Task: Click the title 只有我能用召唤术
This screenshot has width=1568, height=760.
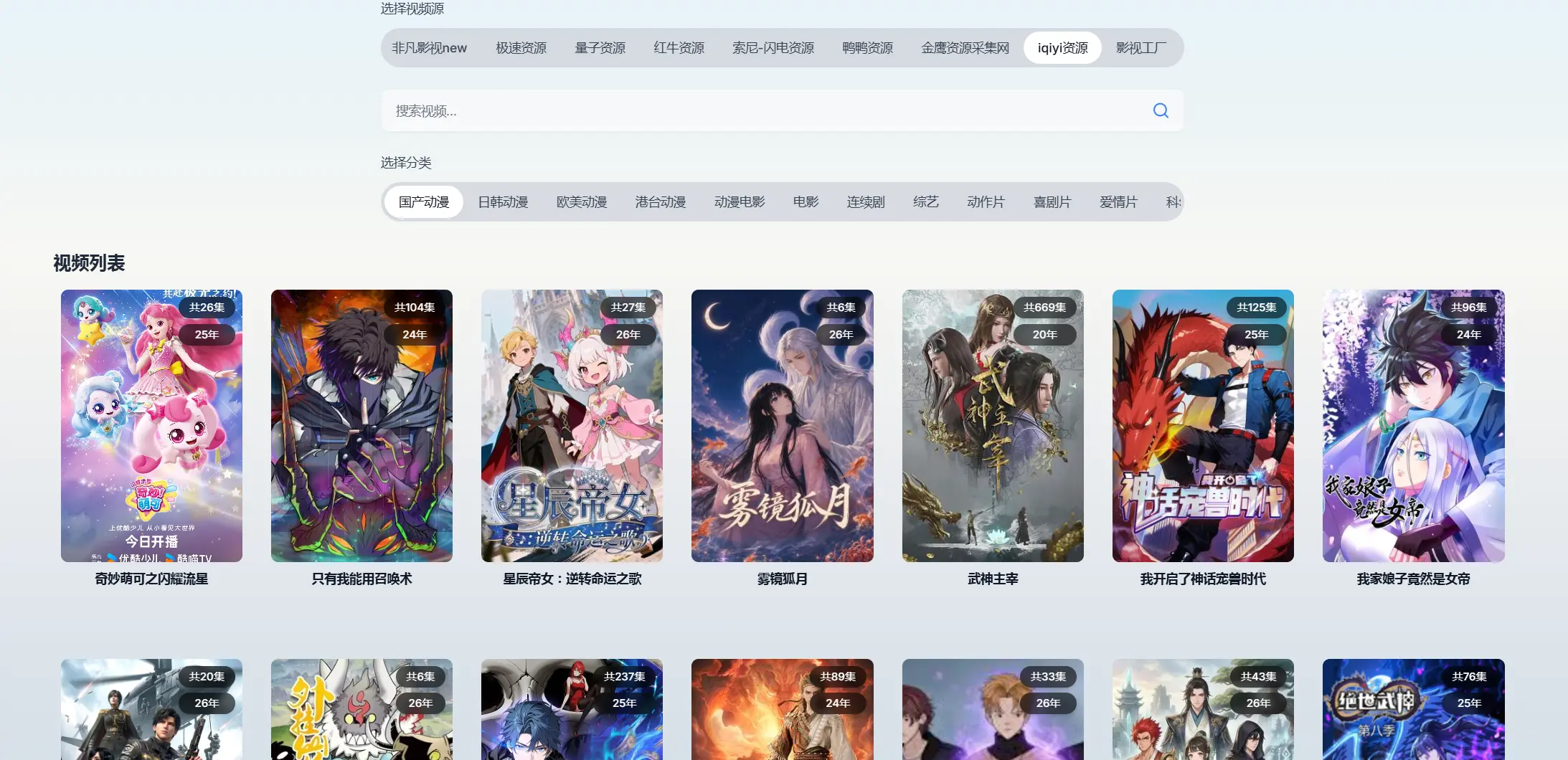Action: 362,579
